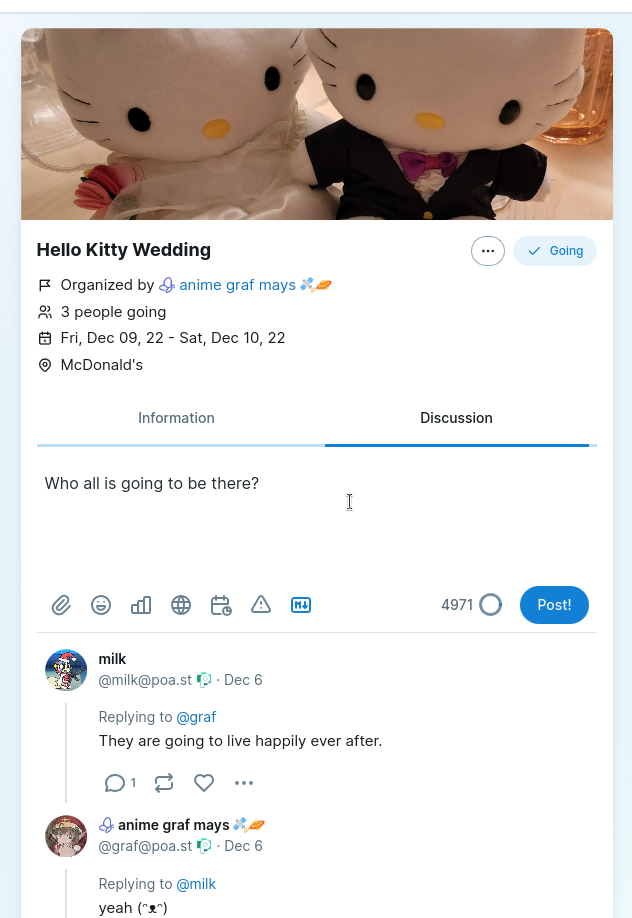Image resolution: width=632 pixels, height=918 pixels.
Task: Open the emoji picker in composer
Action: click(x=101, y=605)
